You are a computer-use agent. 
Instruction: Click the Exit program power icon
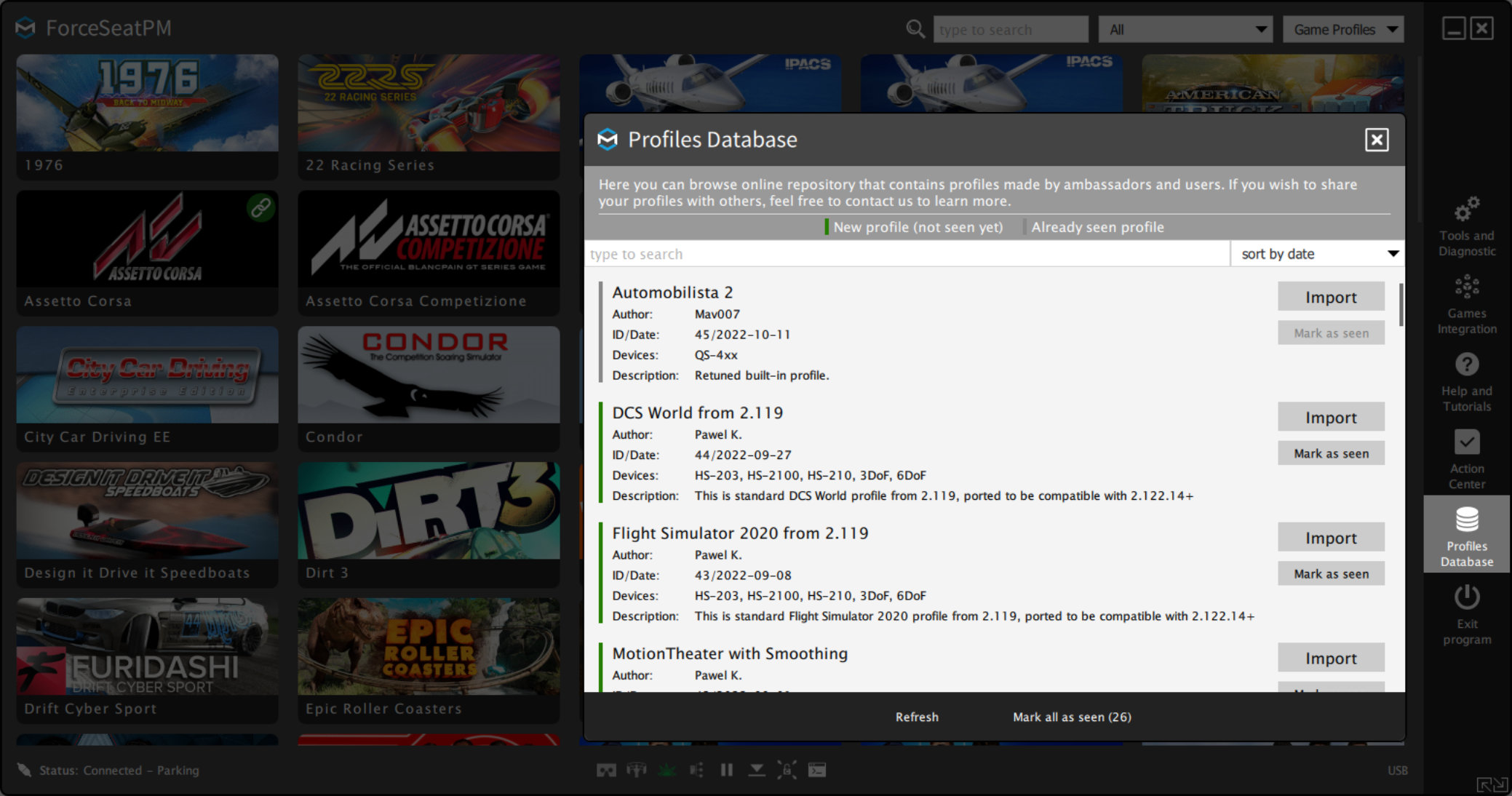click(x=1466, y=598)
